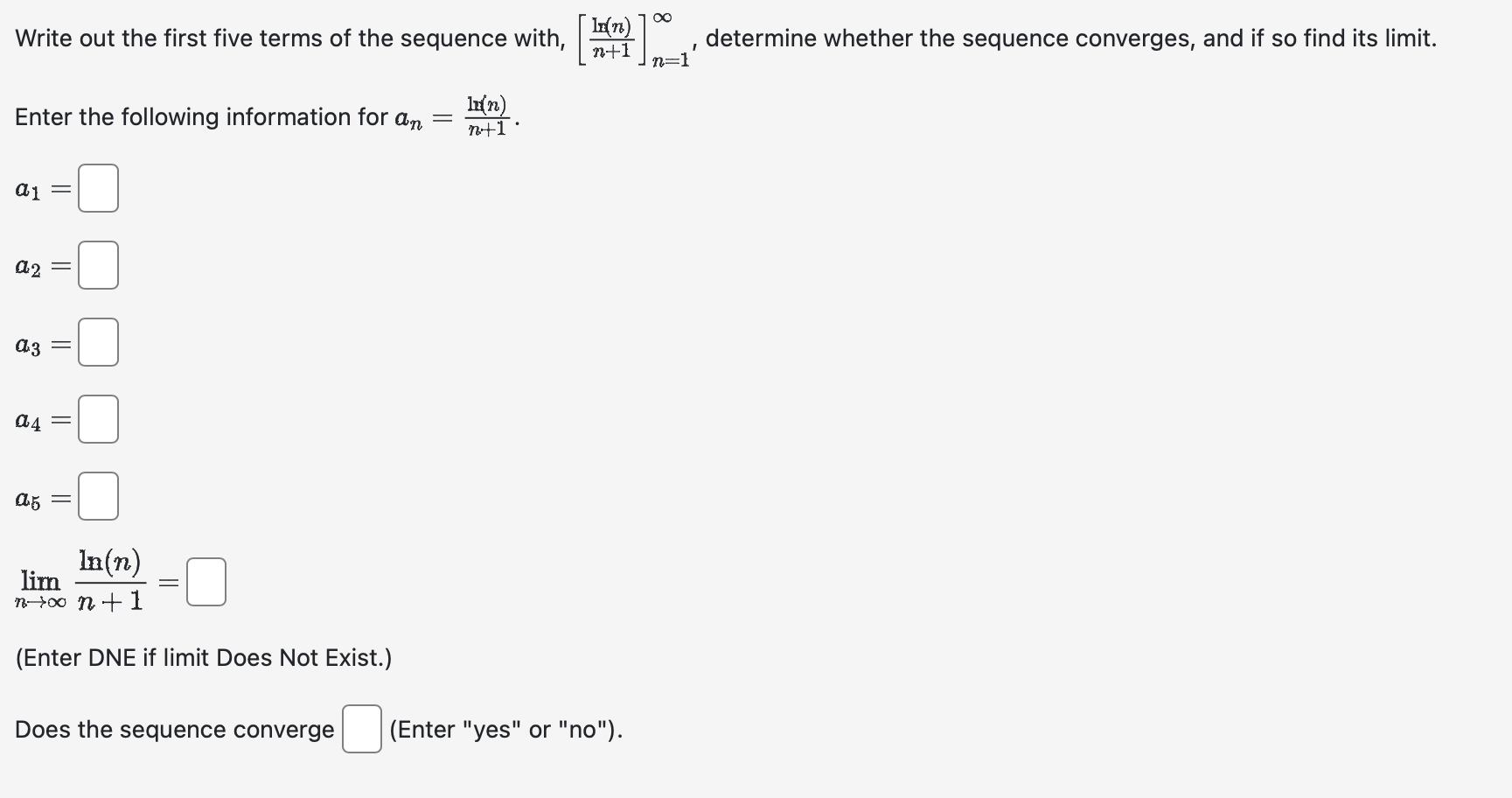1512x798 pixels.
Task: Click the input box for a3
Action: click(97, 341)
